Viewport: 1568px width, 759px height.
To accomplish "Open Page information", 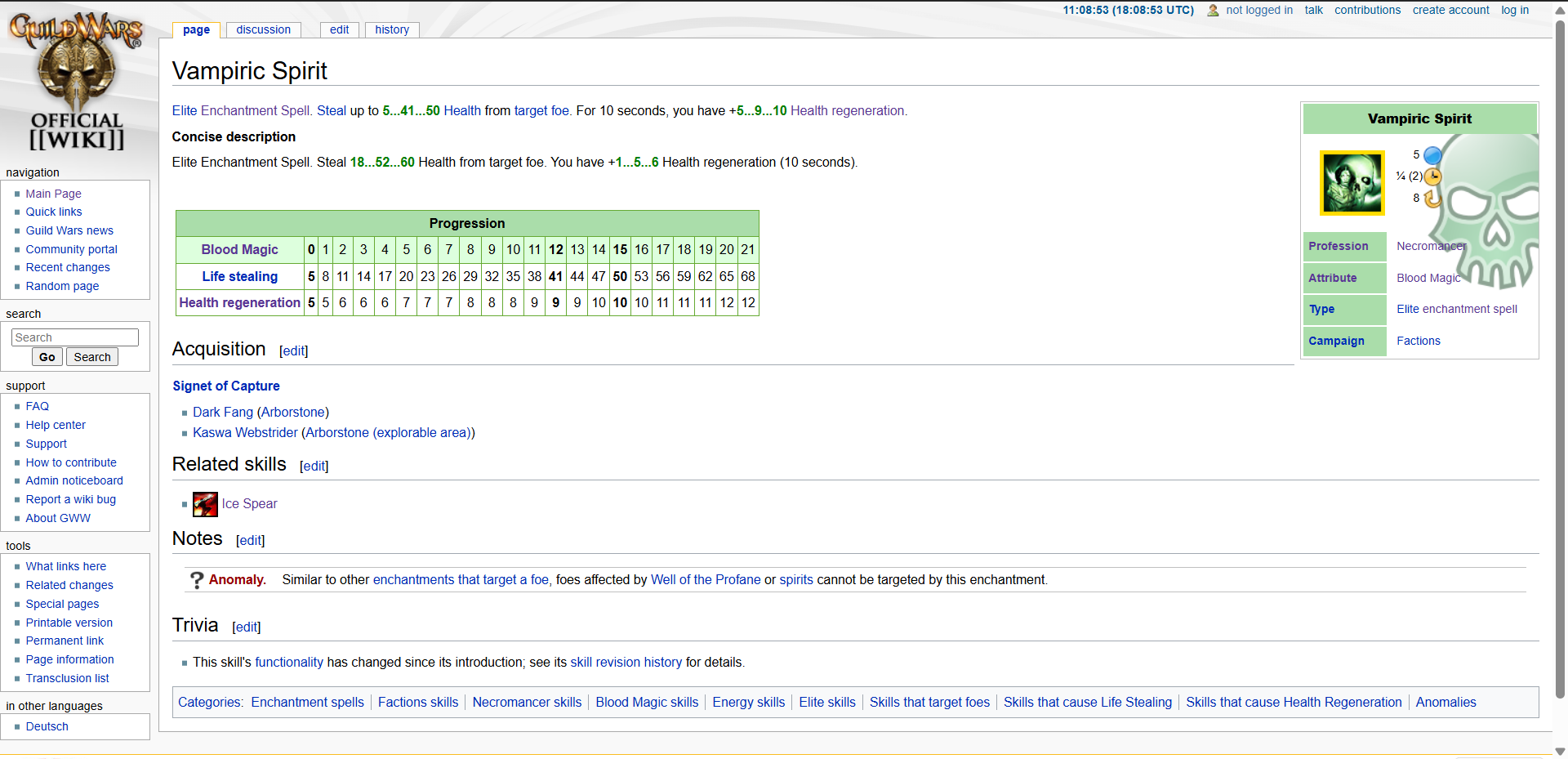I will point(69,659).
